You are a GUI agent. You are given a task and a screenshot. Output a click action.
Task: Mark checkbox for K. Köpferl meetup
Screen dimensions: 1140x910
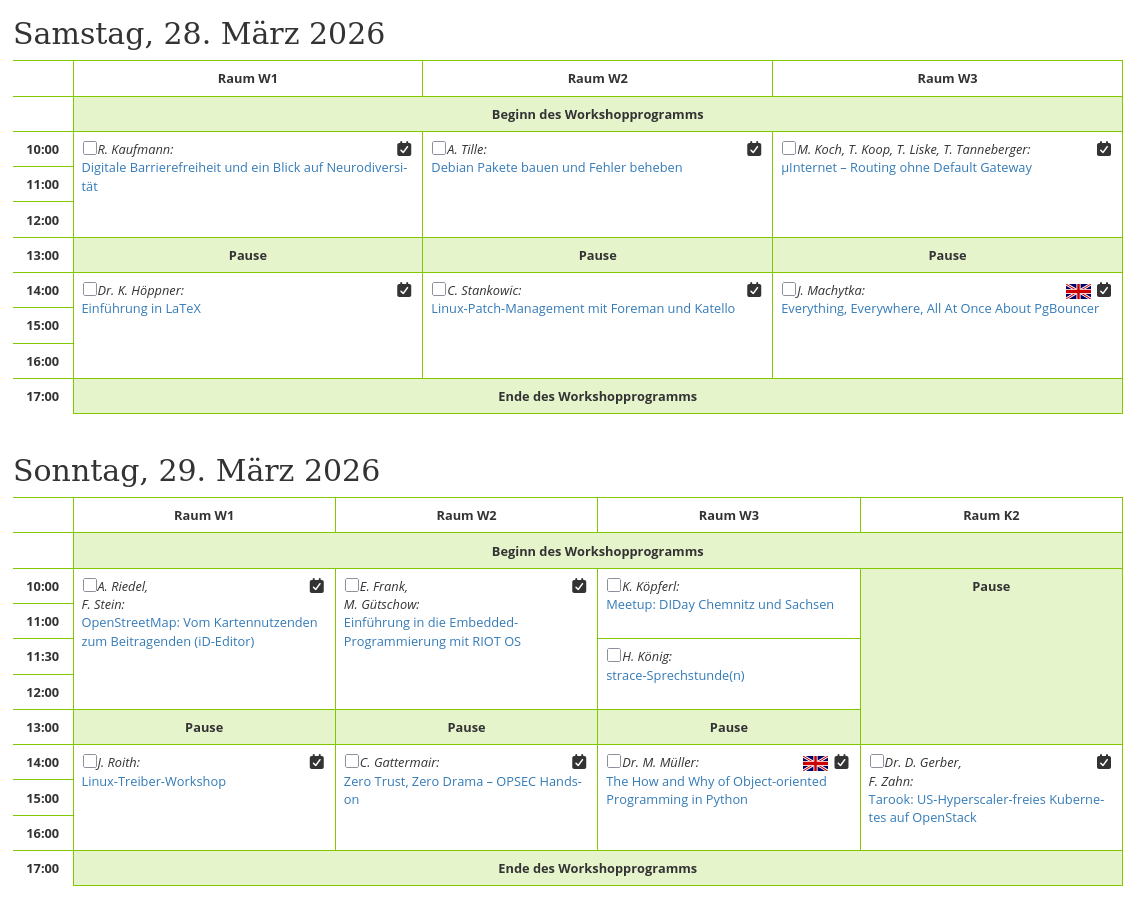click(614, 585)
